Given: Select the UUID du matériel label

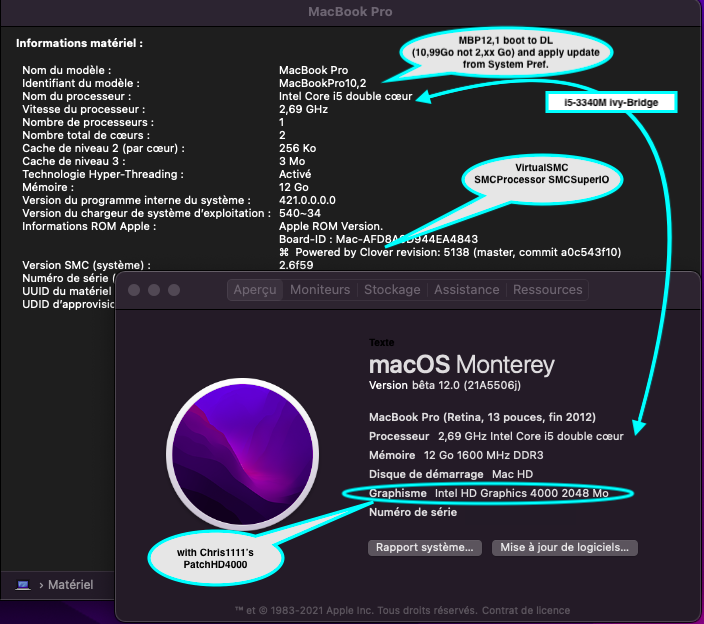Looking at the screenshot, I should click(x=67, y=291).
